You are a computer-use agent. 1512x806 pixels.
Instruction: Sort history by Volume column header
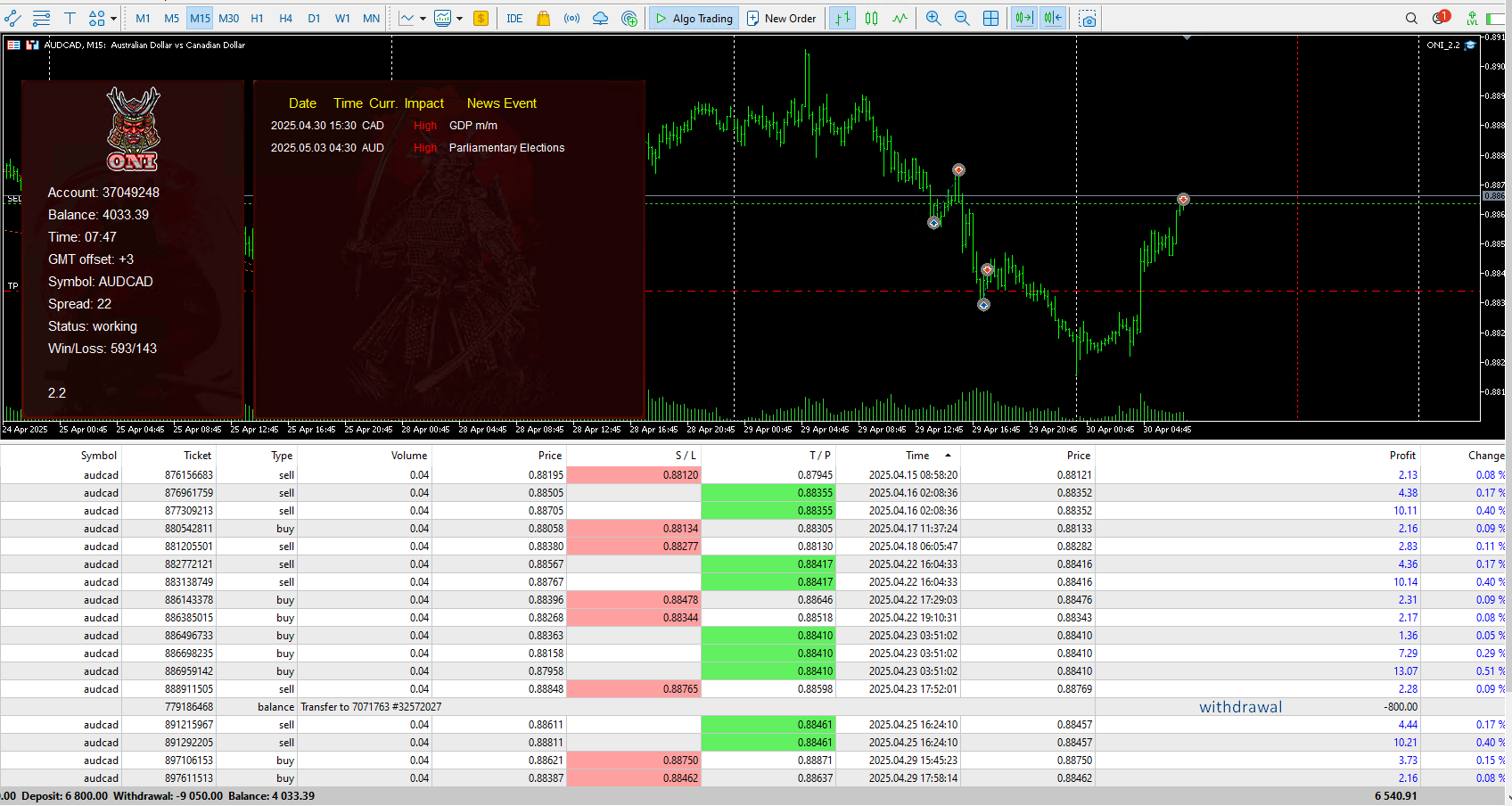(409, 456)
